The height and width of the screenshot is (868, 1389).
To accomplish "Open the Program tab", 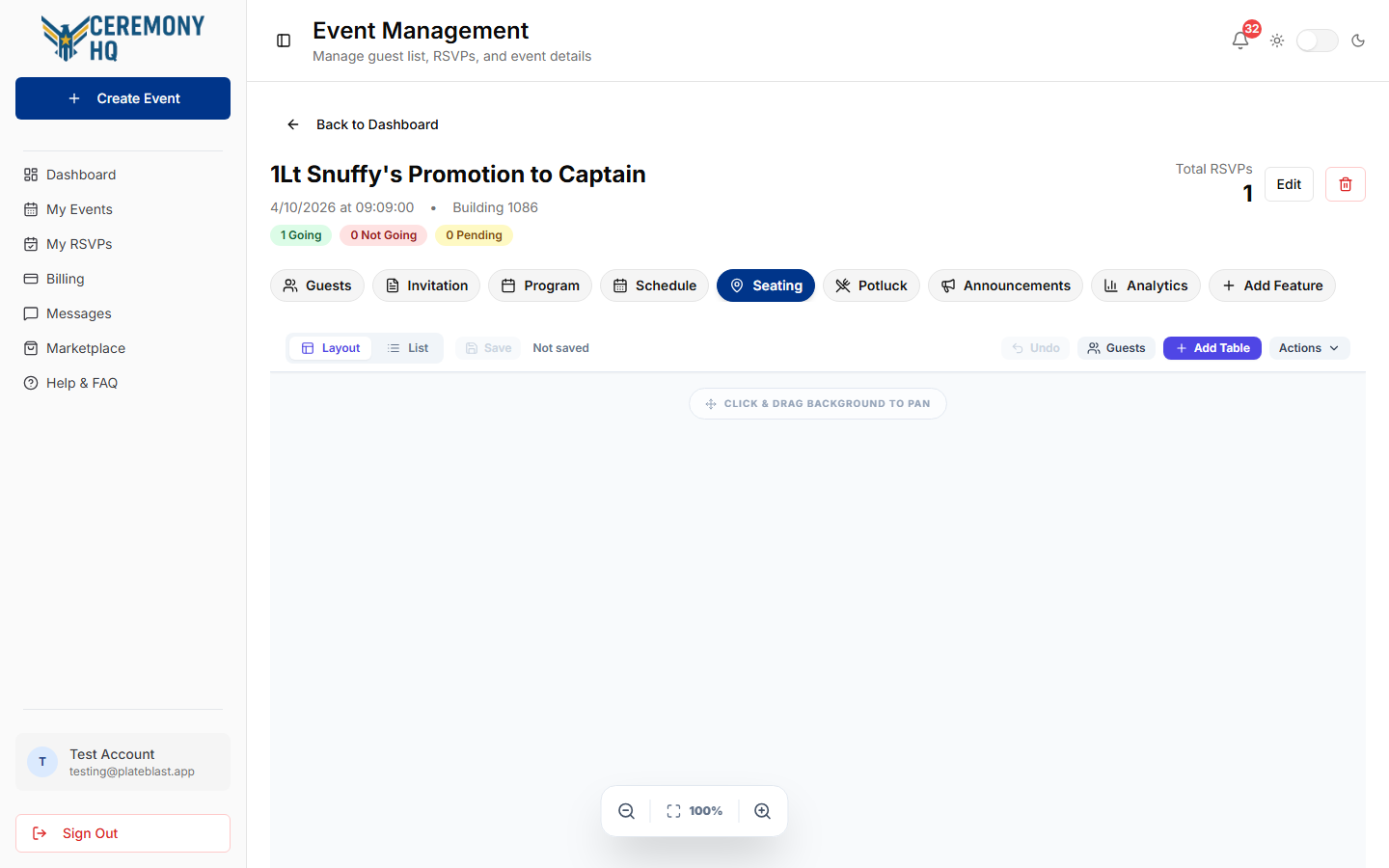I will pos(540,285).
